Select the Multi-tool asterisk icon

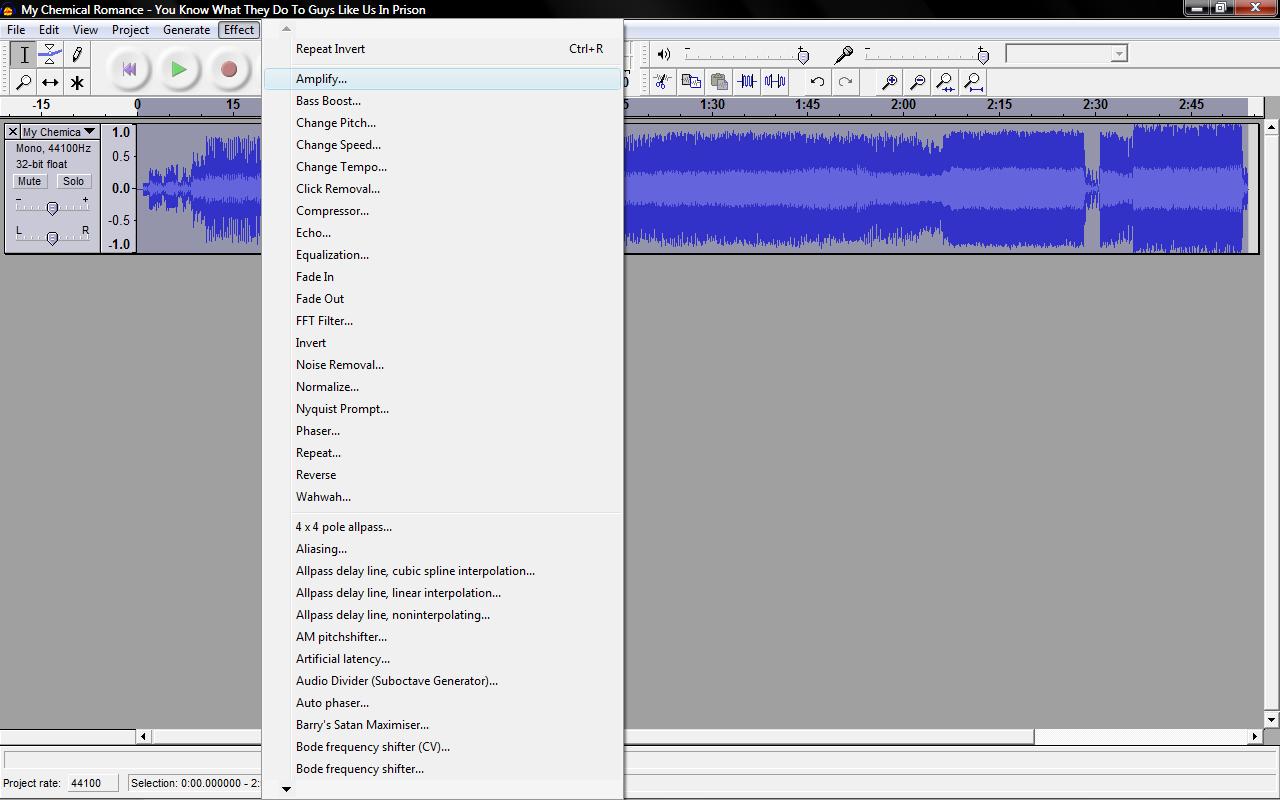pyautogui.click(x=77, y=82)
